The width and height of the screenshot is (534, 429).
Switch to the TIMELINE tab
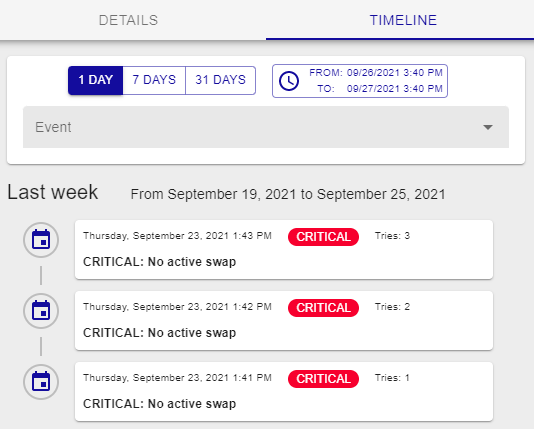pyautogui.click(x=403, y=20)
